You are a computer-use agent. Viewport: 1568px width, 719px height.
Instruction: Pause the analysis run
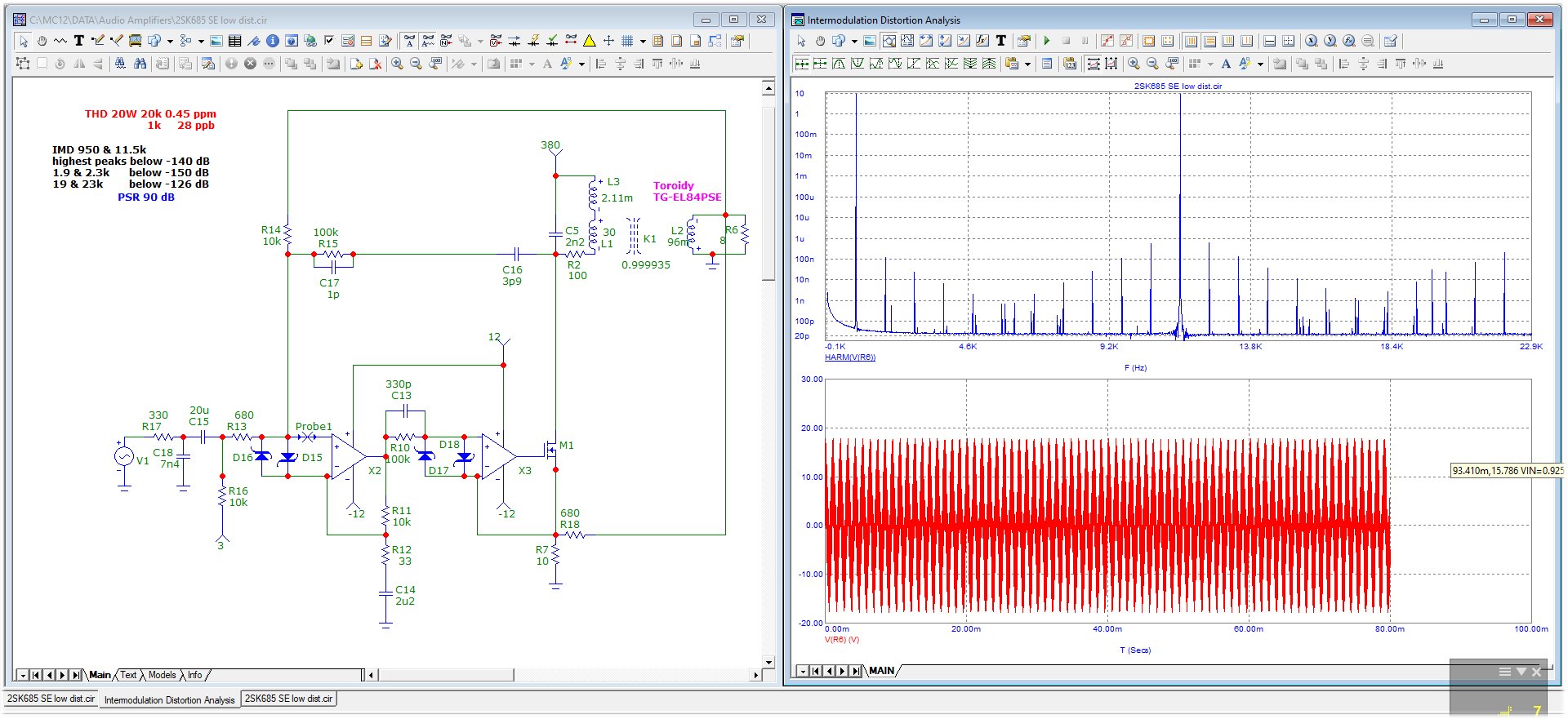(x=1085, y=41)
